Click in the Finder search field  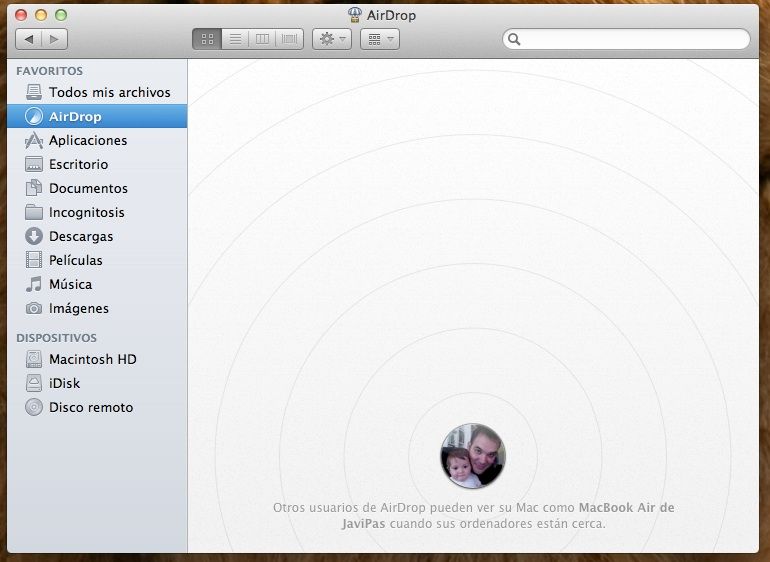[630, 39]
